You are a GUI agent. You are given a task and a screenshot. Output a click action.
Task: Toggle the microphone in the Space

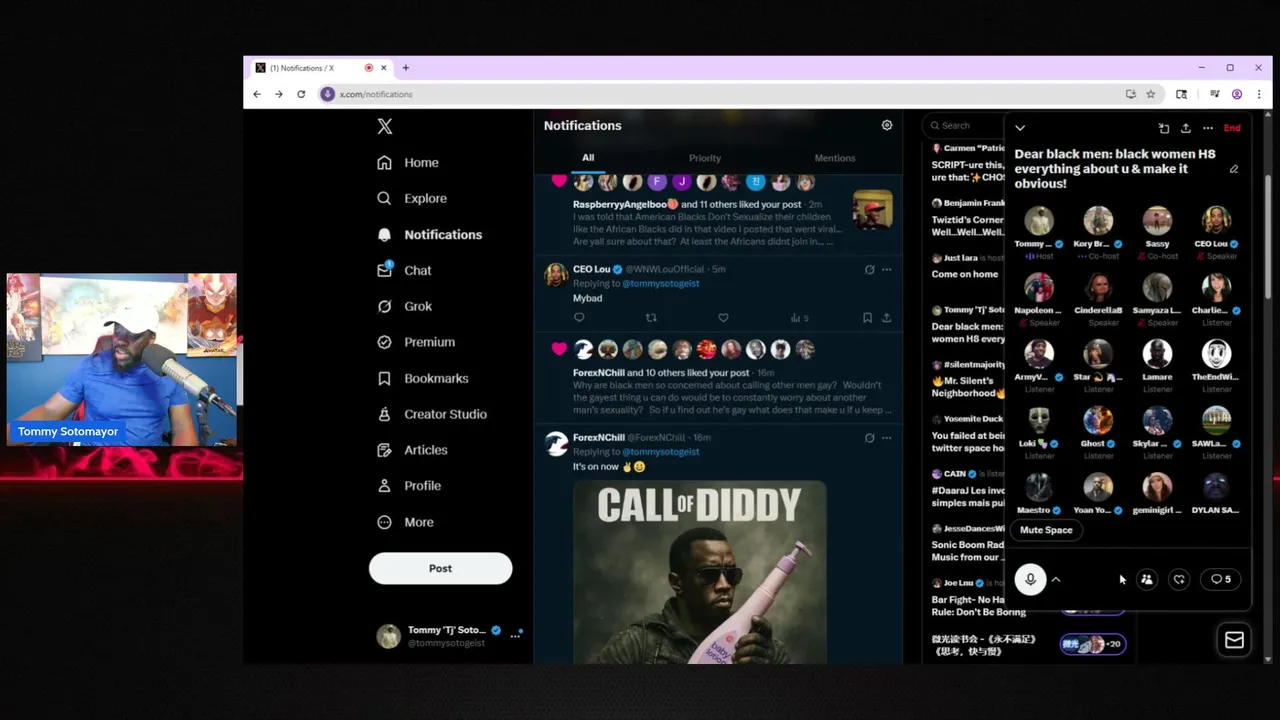[x=1030, y=579]
